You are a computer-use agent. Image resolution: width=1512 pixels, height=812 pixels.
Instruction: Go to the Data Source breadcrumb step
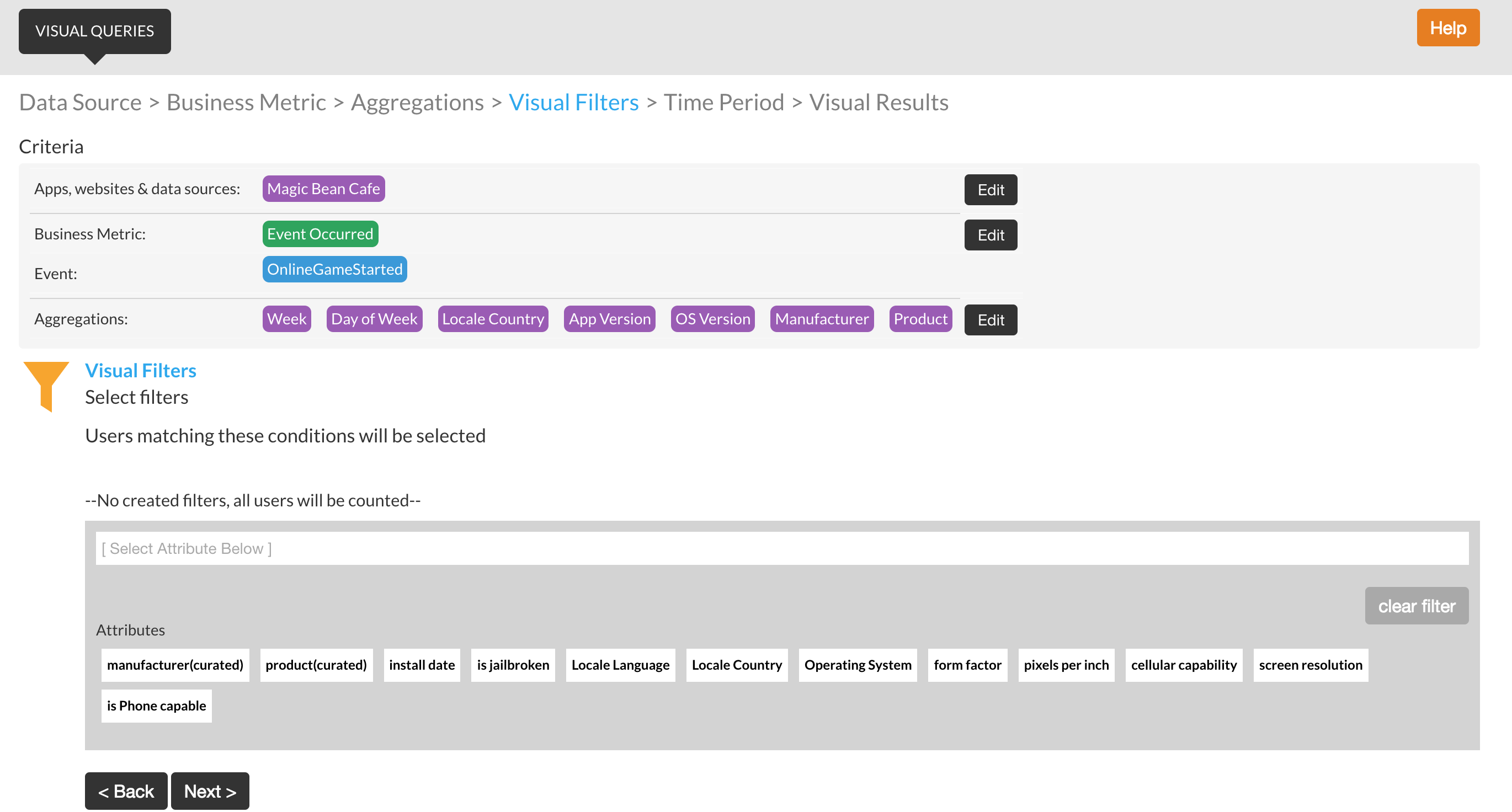(x=81, y=102)
